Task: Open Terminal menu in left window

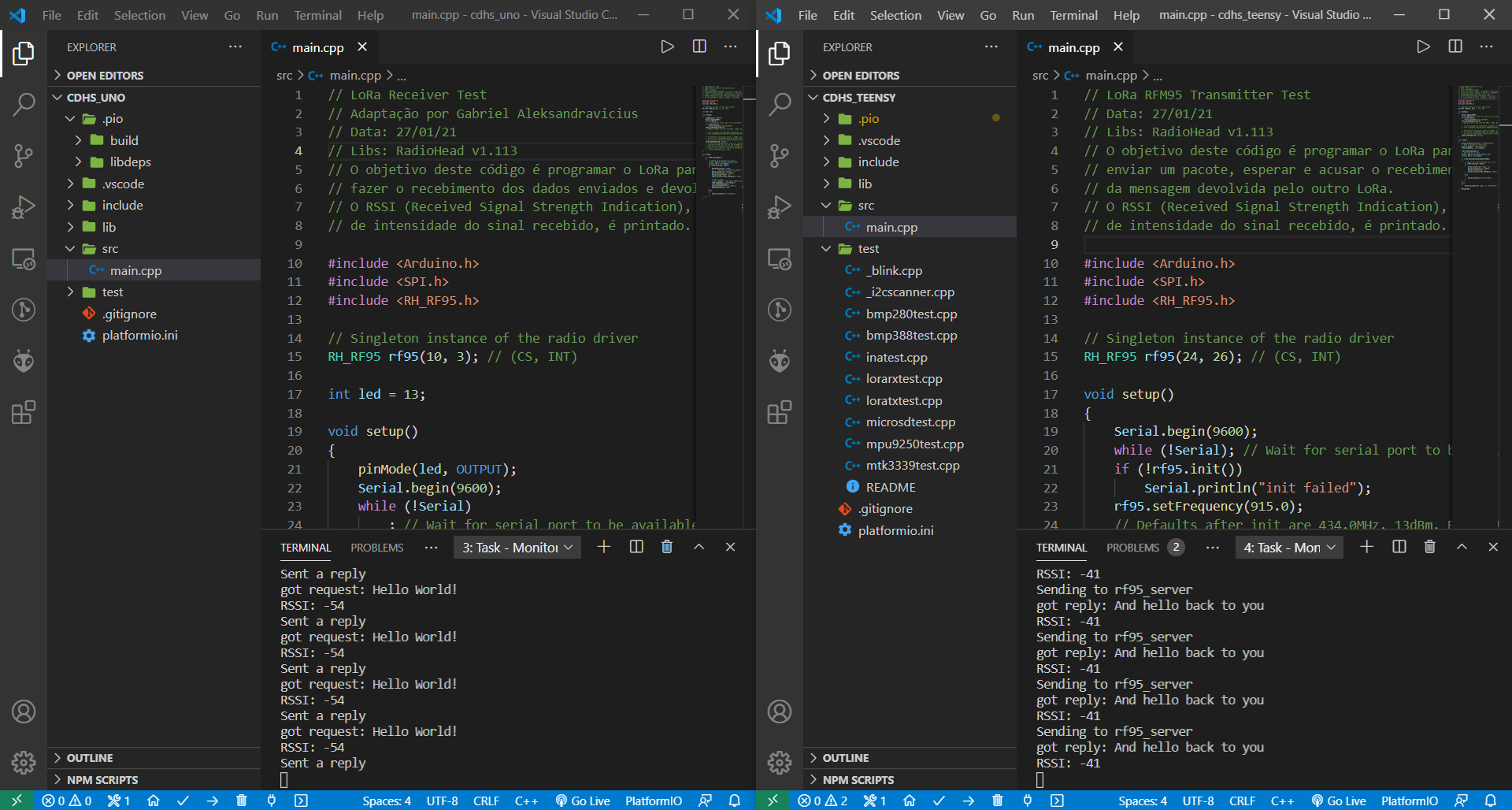Action: click(318, 15)
